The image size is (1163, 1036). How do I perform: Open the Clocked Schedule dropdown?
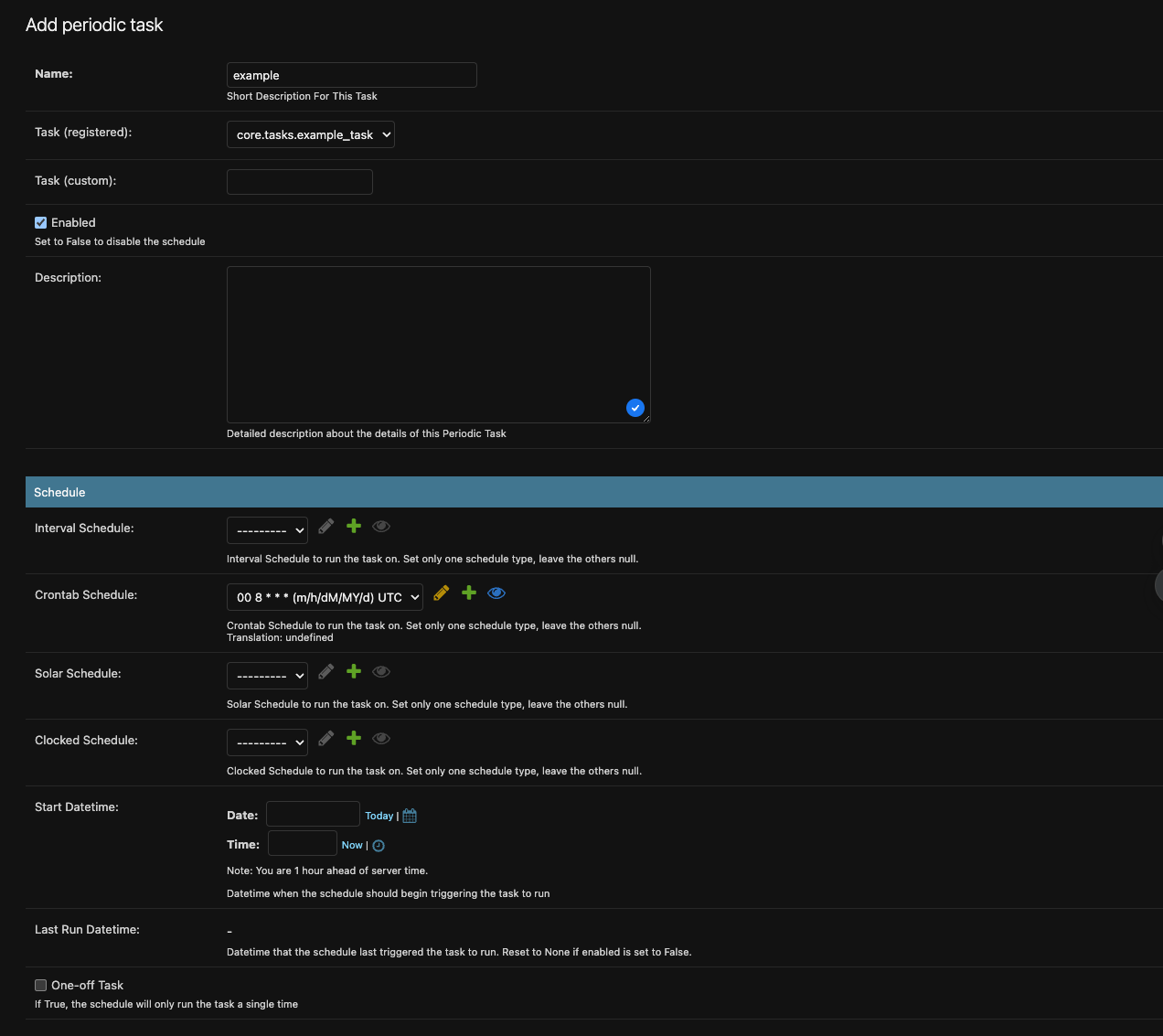[x=267, y=742]
